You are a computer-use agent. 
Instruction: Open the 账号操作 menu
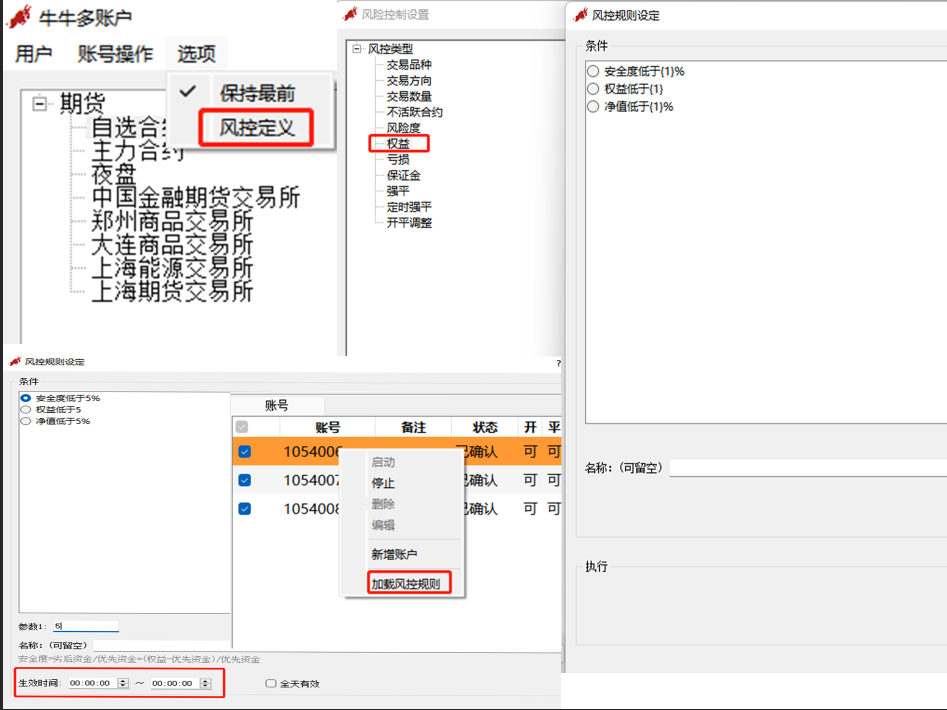coord(115,54)
